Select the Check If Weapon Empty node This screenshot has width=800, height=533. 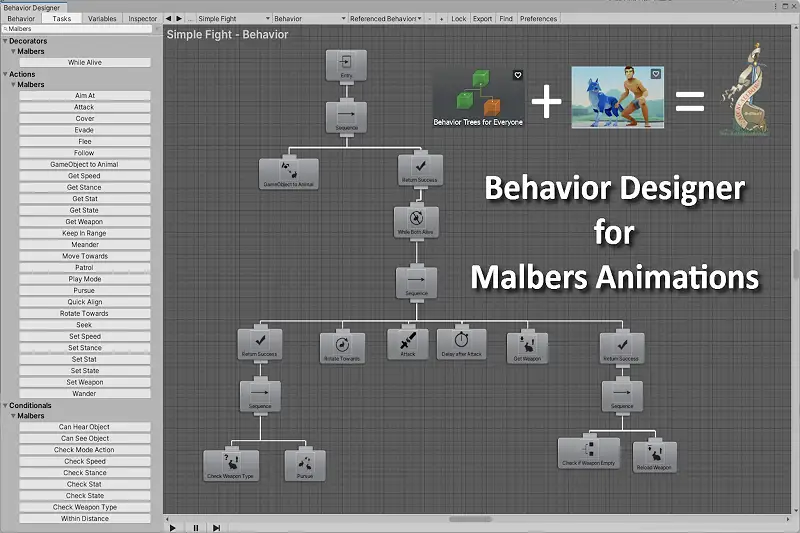[x=589, y=453]
